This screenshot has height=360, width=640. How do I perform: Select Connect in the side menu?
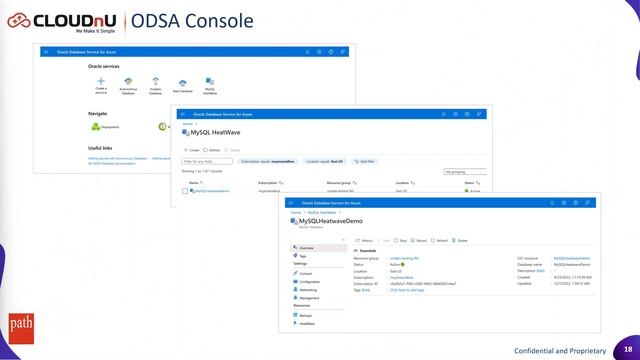[305, 273]
